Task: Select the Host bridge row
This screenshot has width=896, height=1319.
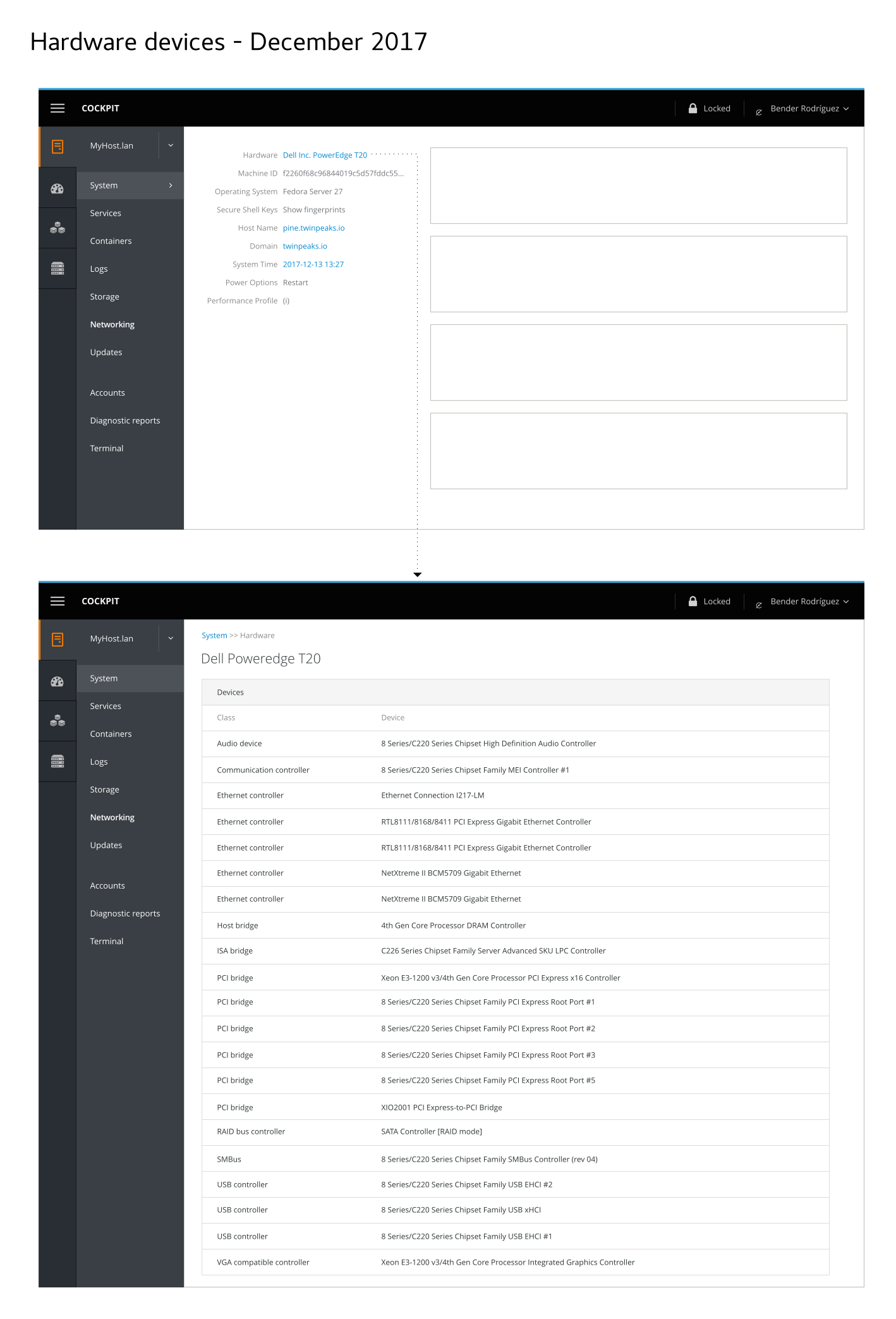Action: coord(515,925)
